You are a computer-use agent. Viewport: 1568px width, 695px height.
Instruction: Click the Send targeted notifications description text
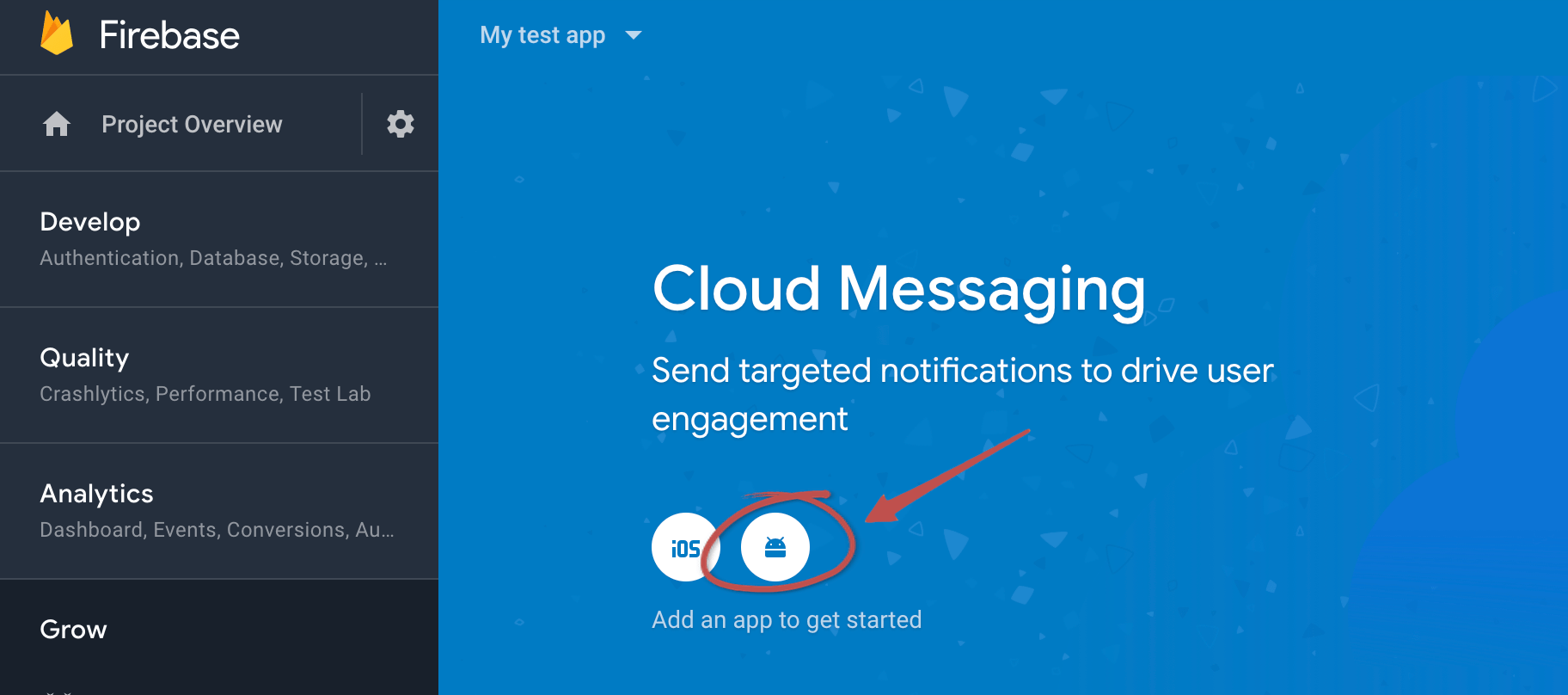963,395
